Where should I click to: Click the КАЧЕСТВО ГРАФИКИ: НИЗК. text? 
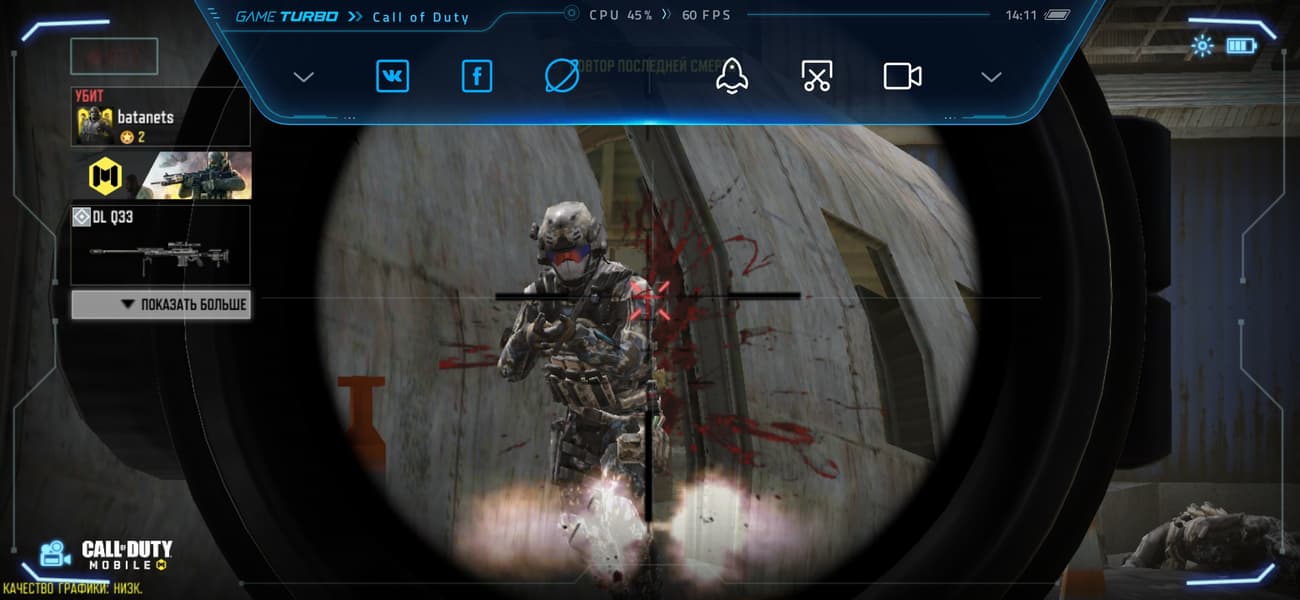[x=73, y=588]
